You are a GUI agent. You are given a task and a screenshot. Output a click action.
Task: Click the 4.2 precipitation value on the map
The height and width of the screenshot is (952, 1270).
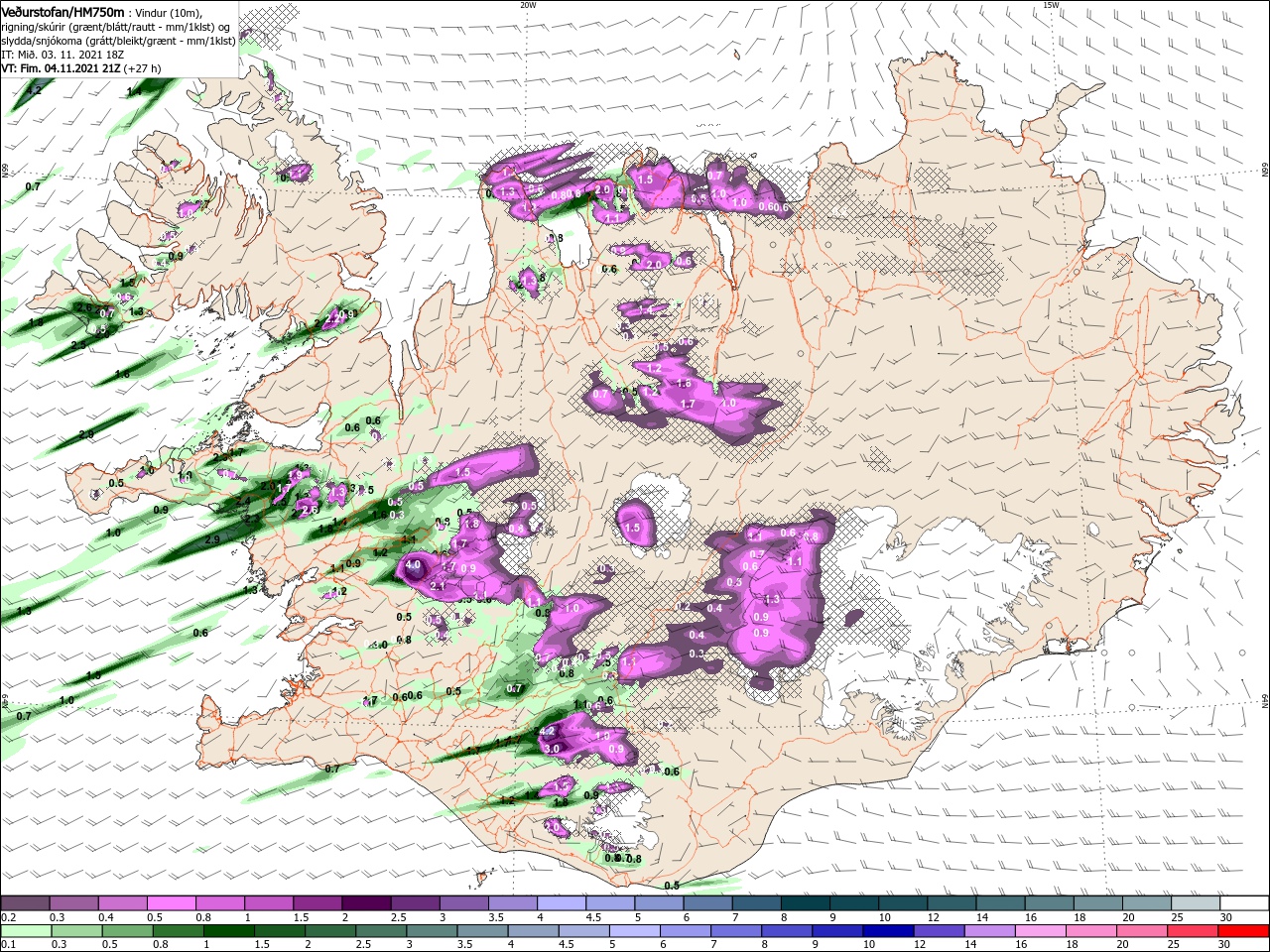546,731
